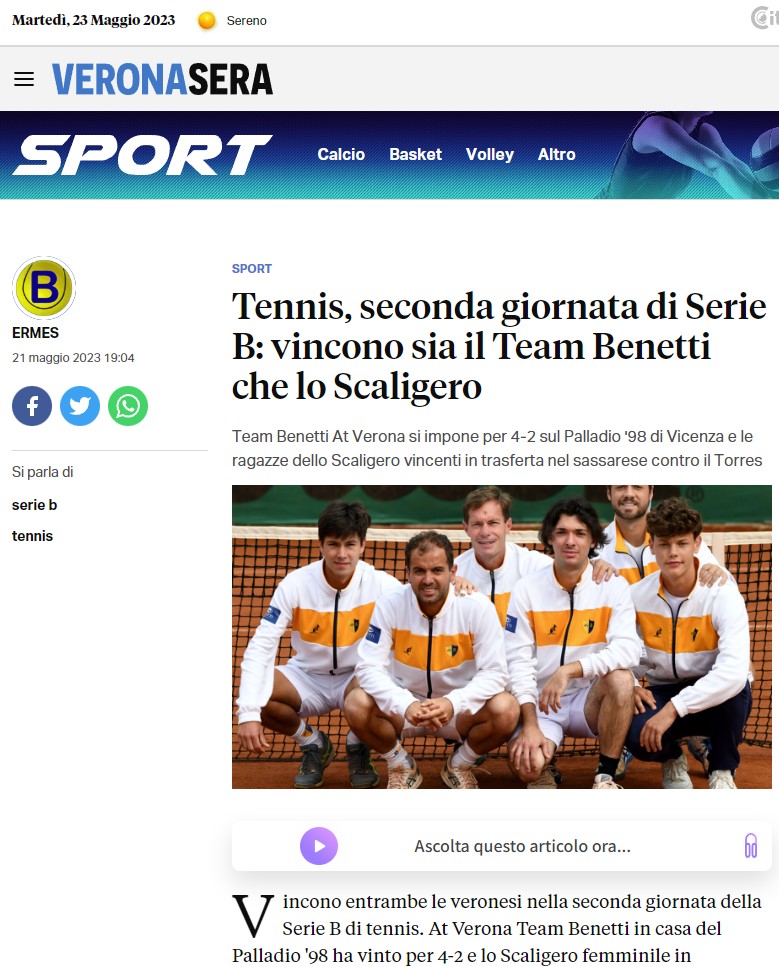
Task: Go to the Volley section
Action: tap(490, 154)
